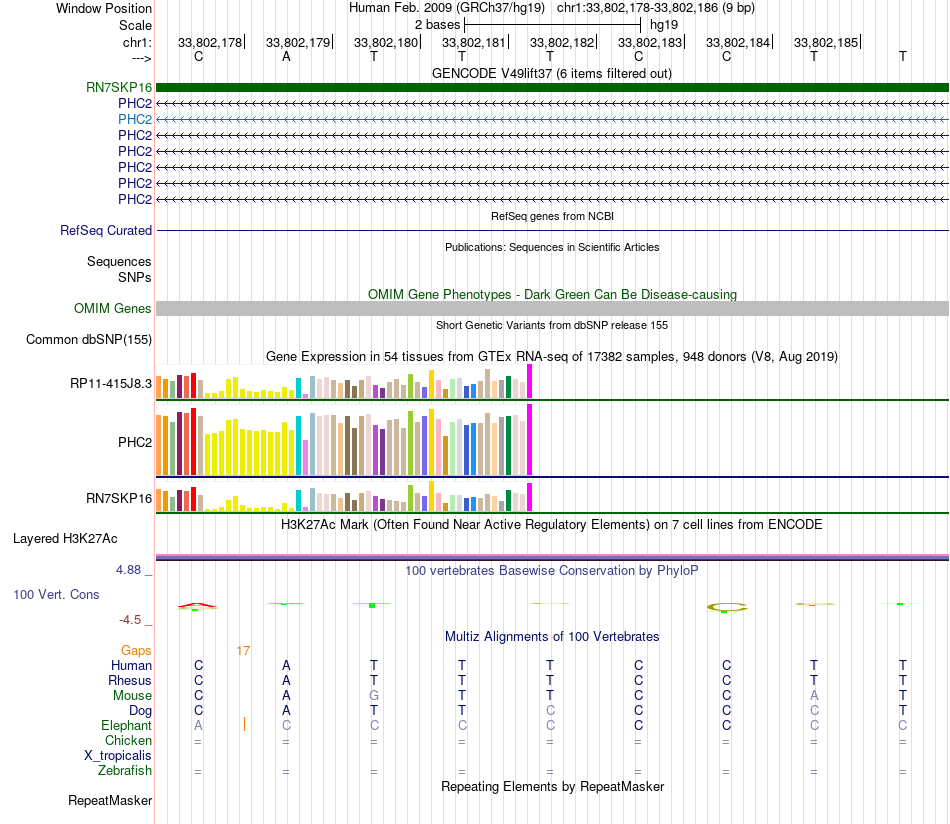950x824 pixels.
Task: Click the chr1: ruler label
Action: point(137,42)
